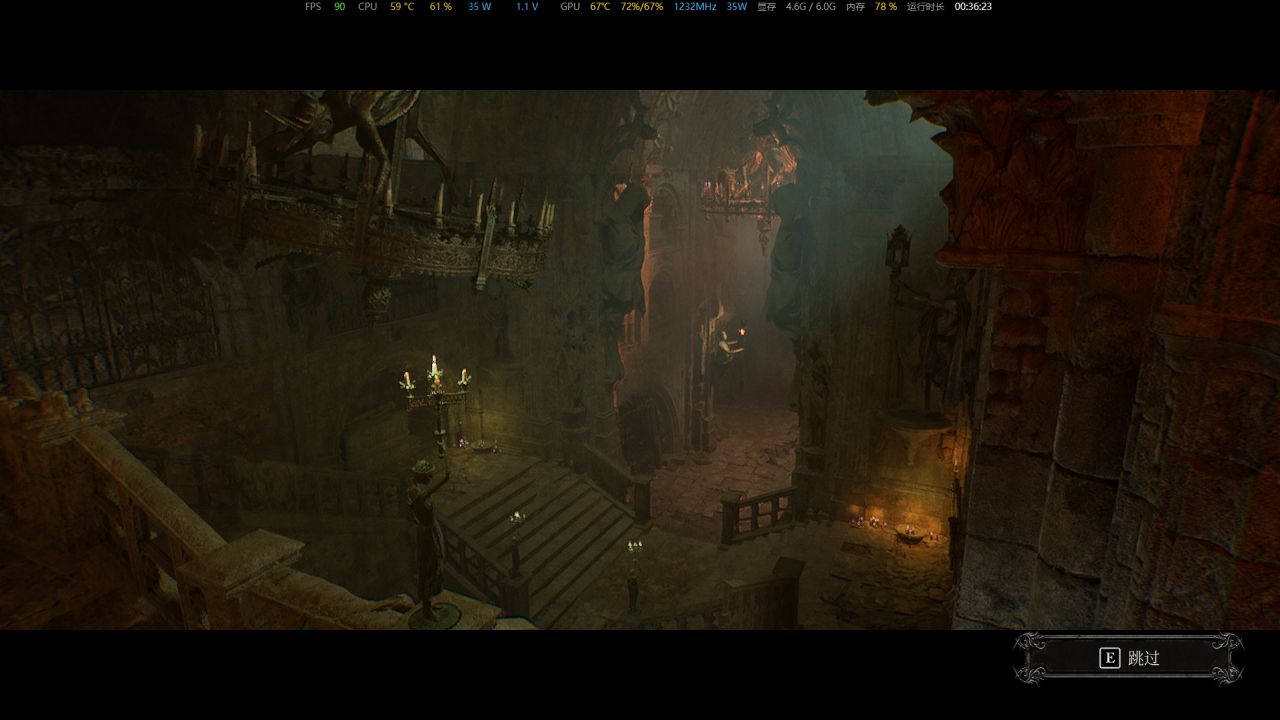Click the CPU usage value 61 %
This screenshot has height=720, width=1280.
(441, 7)
